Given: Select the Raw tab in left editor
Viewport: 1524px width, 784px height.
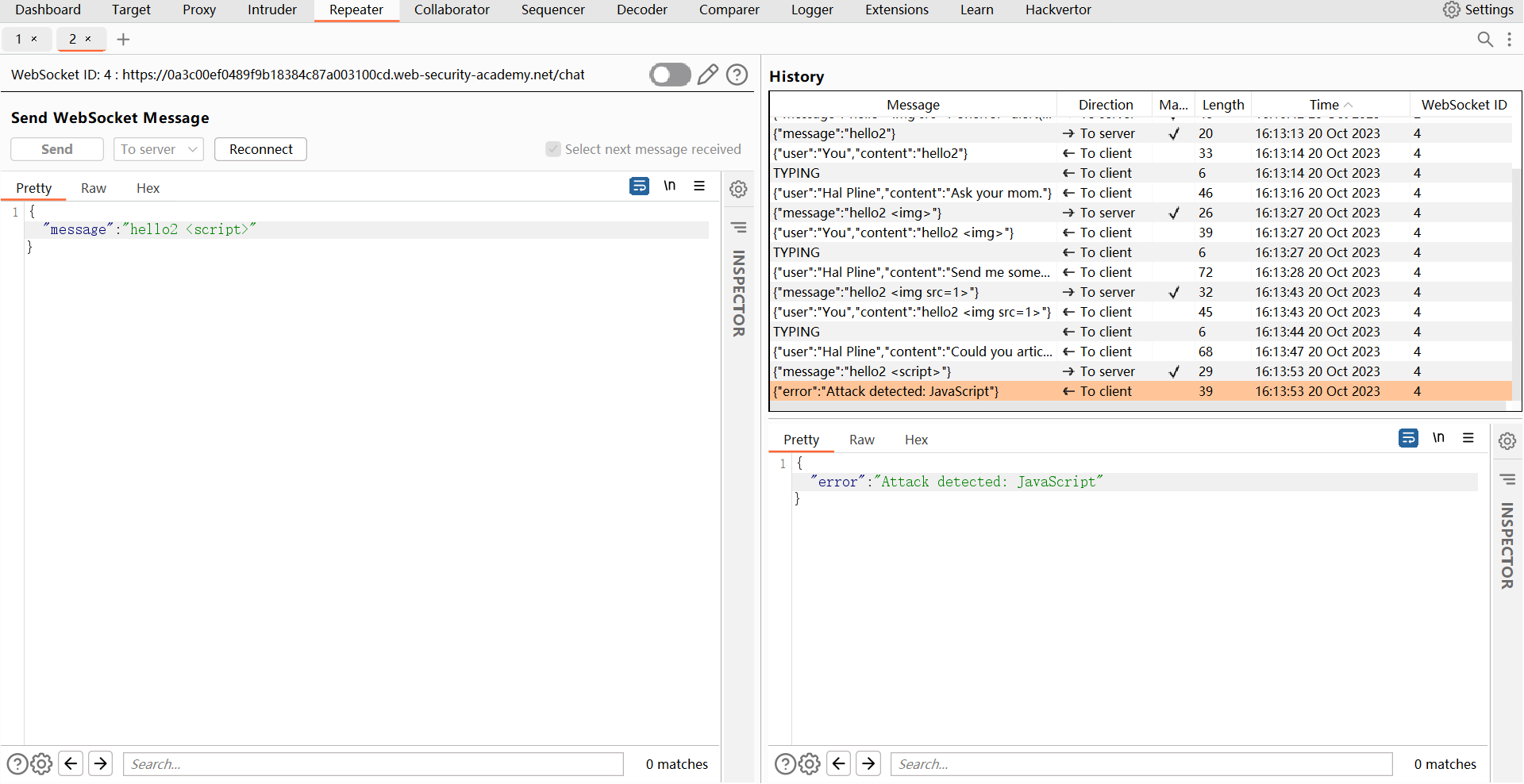Looking at the screenshot, I should tap(93, 188).
